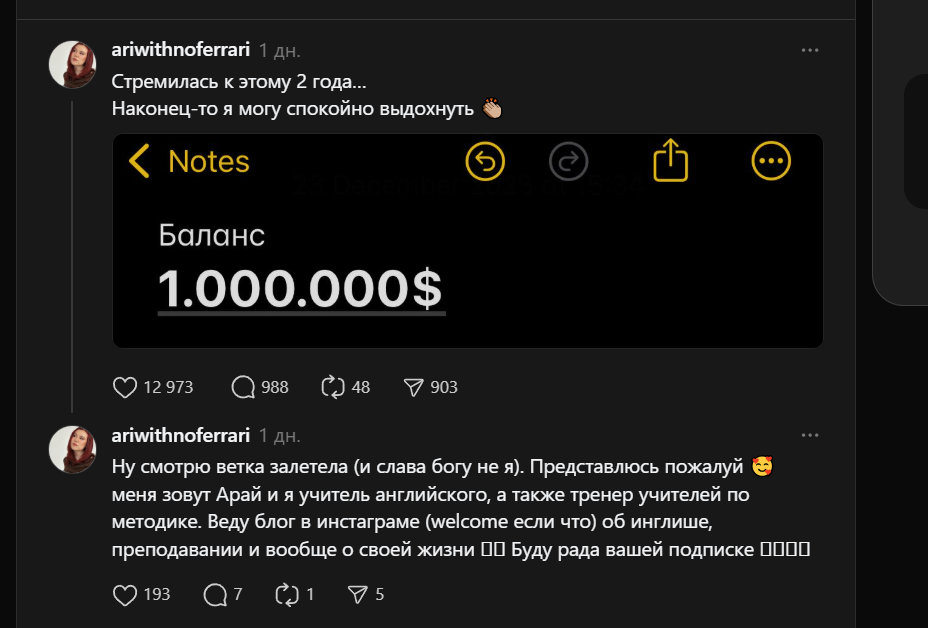Repost the post with 48 reposts
Viewport: 928px width, 628px height.
(x=331, y=387)
